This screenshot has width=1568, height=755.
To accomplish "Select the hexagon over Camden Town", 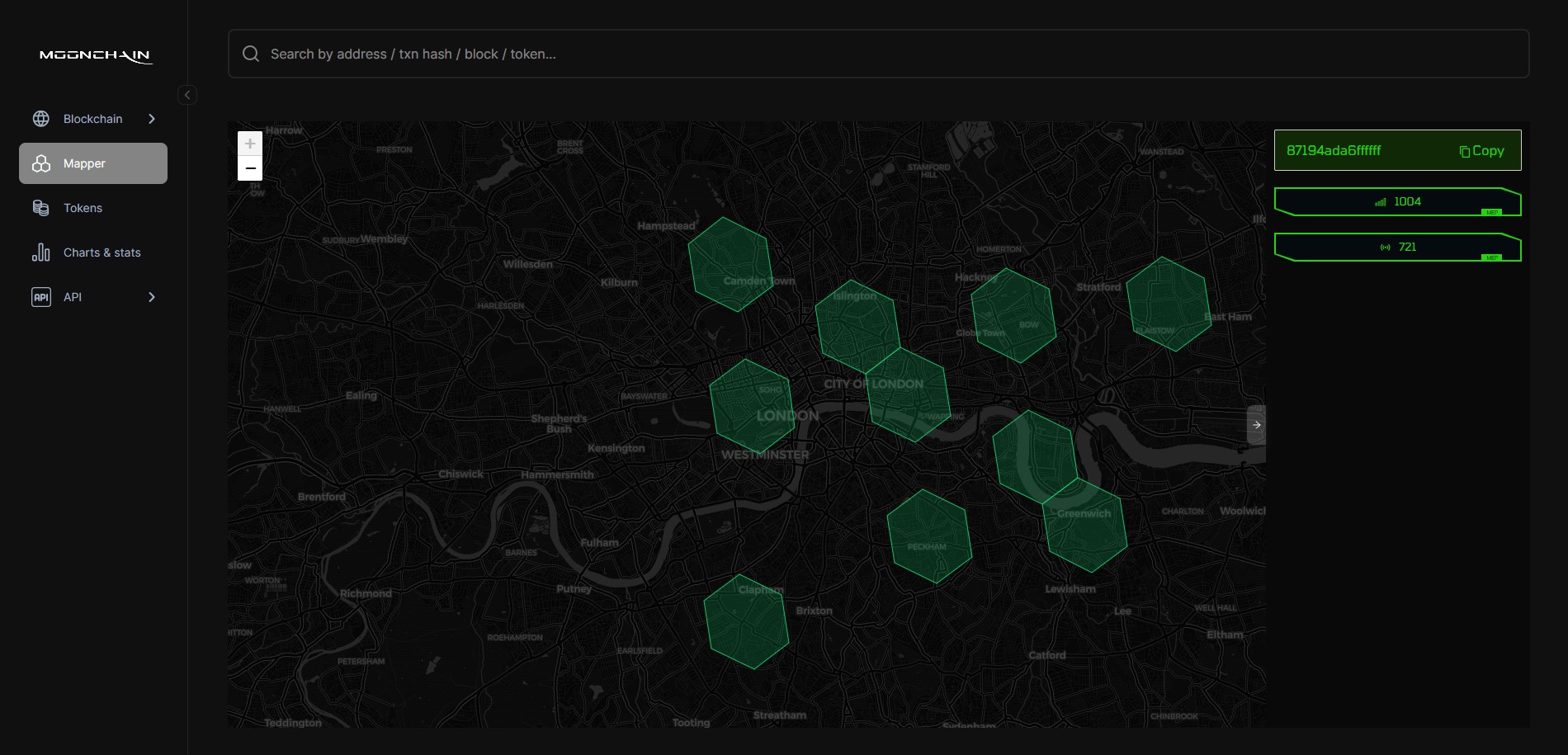I will [x=730, y=264].
